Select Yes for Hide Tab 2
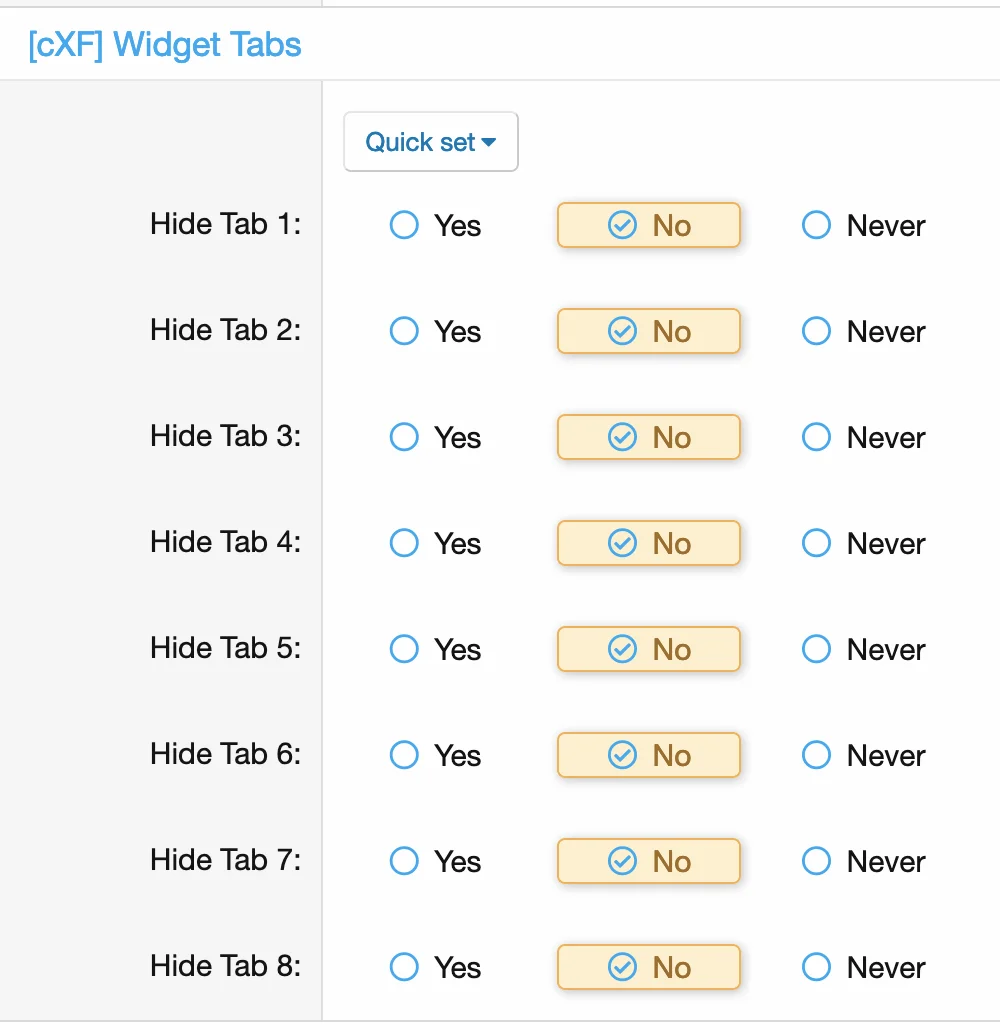The height and width of the screenshot is (1030, 1000). 404,331
